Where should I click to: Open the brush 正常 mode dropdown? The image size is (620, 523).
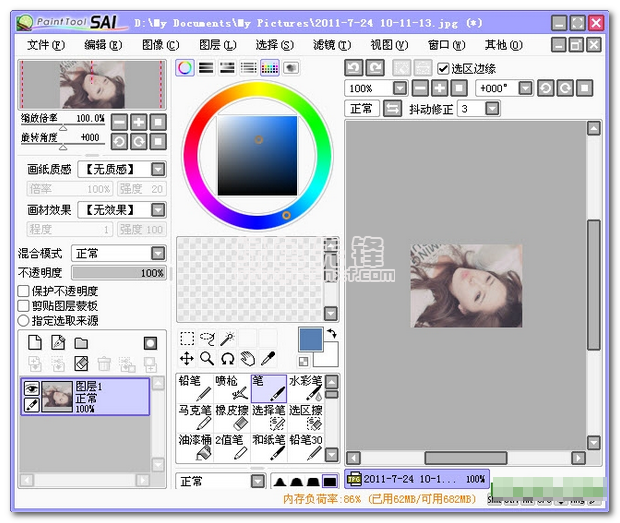tap(258, 481)
